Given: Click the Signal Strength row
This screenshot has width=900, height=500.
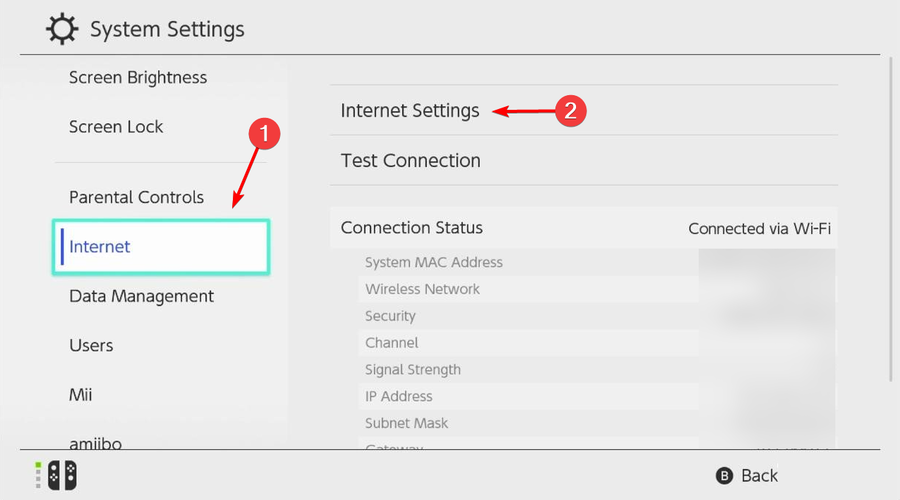Looking at the screenshot, I should [x=413, y=370].
